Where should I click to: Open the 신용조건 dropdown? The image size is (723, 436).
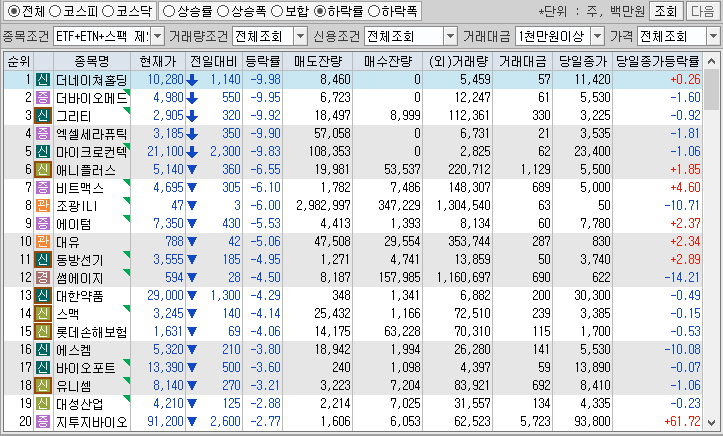(x=450, y=36)
